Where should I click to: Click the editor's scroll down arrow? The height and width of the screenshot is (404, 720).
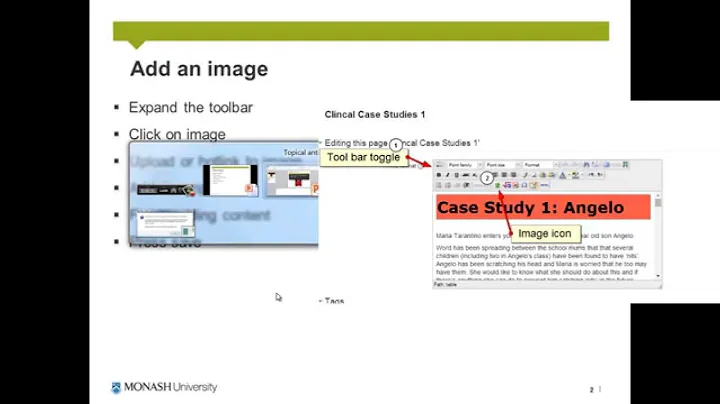[658, 276]
